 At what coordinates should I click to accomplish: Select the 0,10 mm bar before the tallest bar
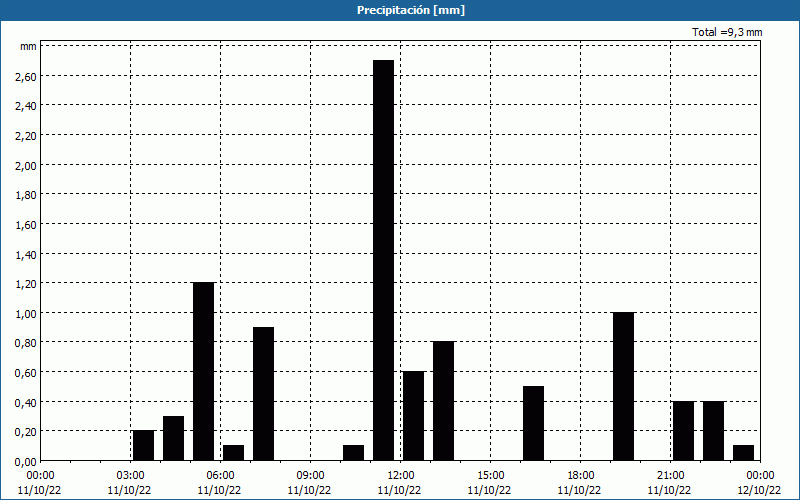[x=354, y=453]
